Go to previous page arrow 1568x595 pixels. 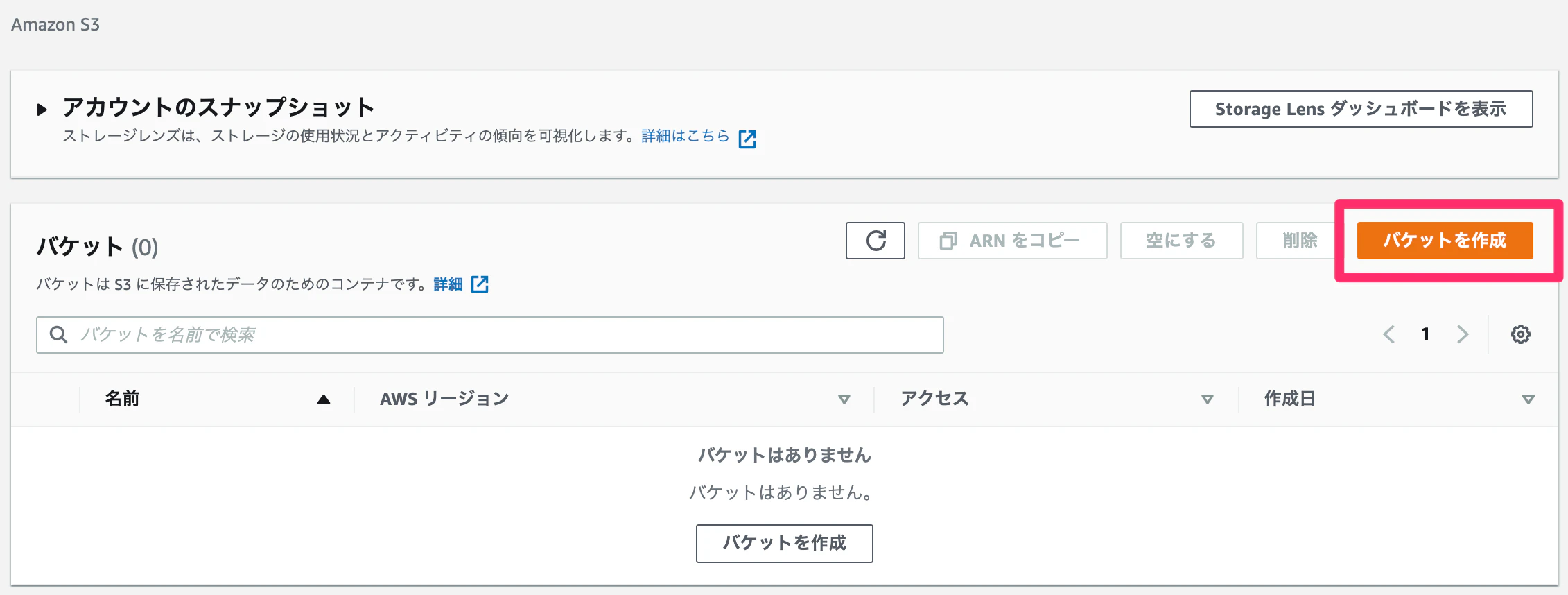pyautogui.click(x=1389, y=334)
